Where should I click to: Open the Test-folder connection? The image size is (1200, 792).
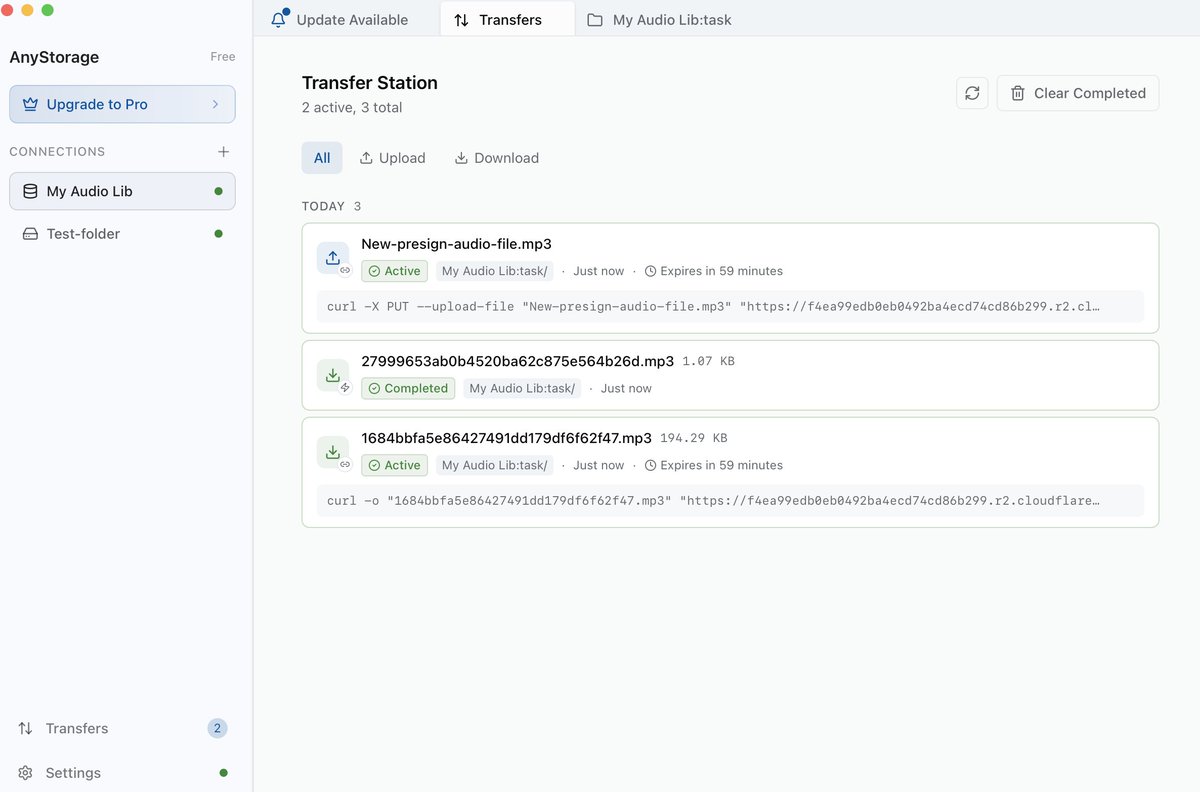click(122, 234)
